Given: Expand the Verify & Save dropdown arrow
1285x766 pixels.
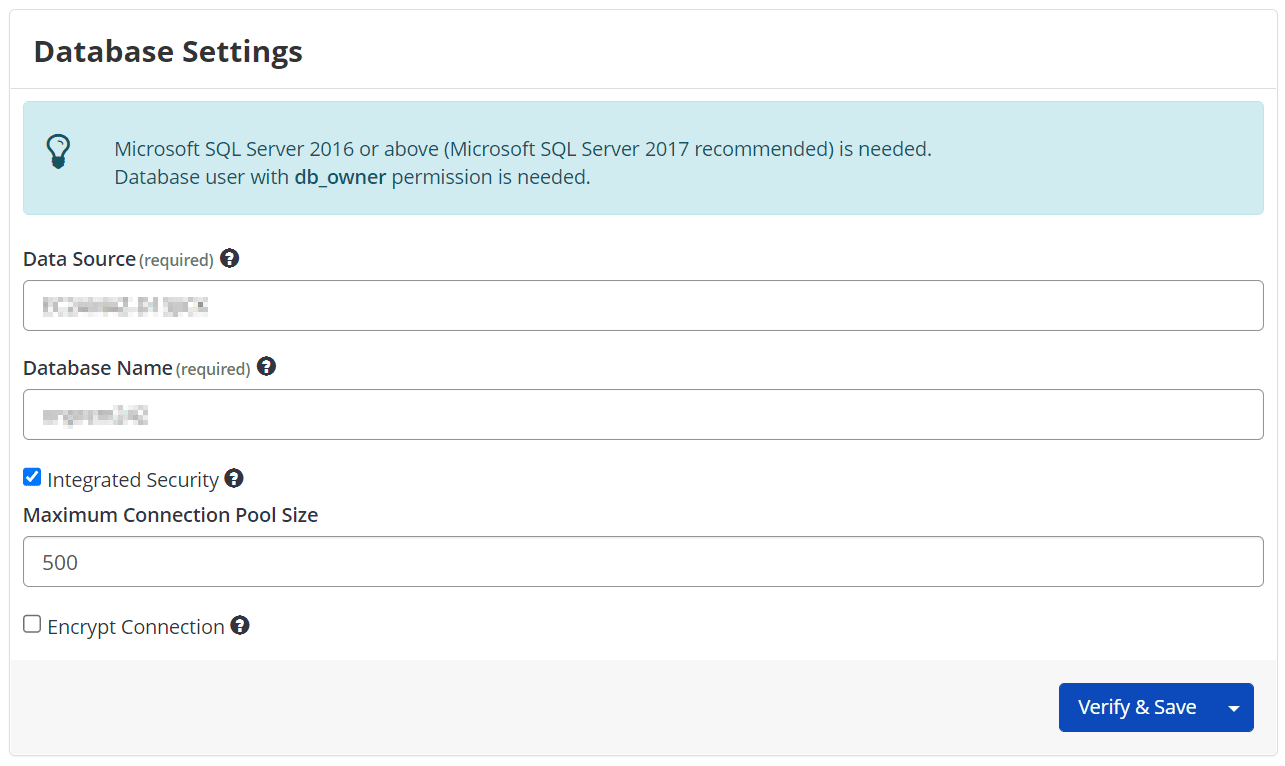Looking at the screenshot, I should 1233,707.
